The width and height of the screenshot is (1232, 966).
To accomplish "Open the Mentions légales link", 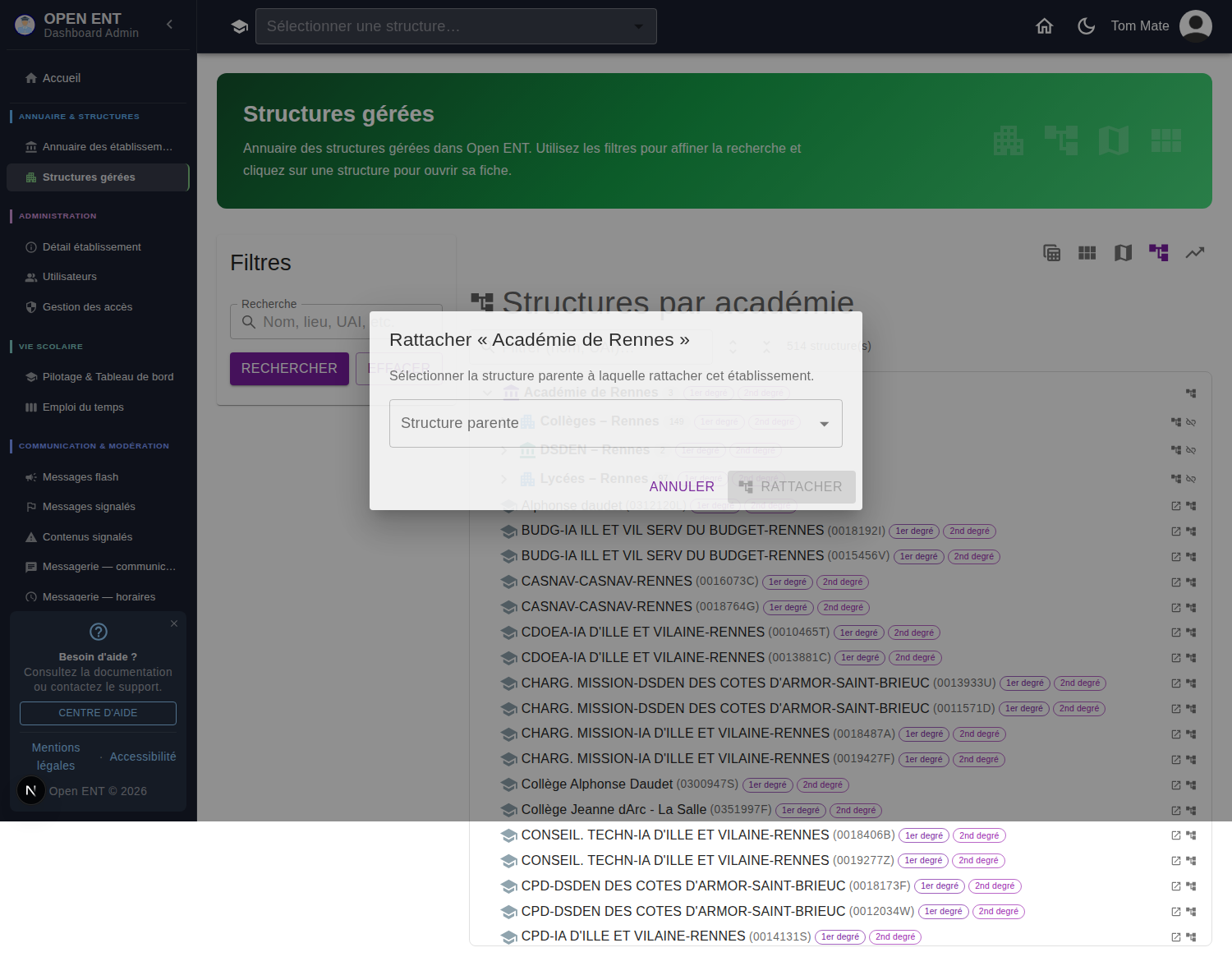I will [56, 757].
